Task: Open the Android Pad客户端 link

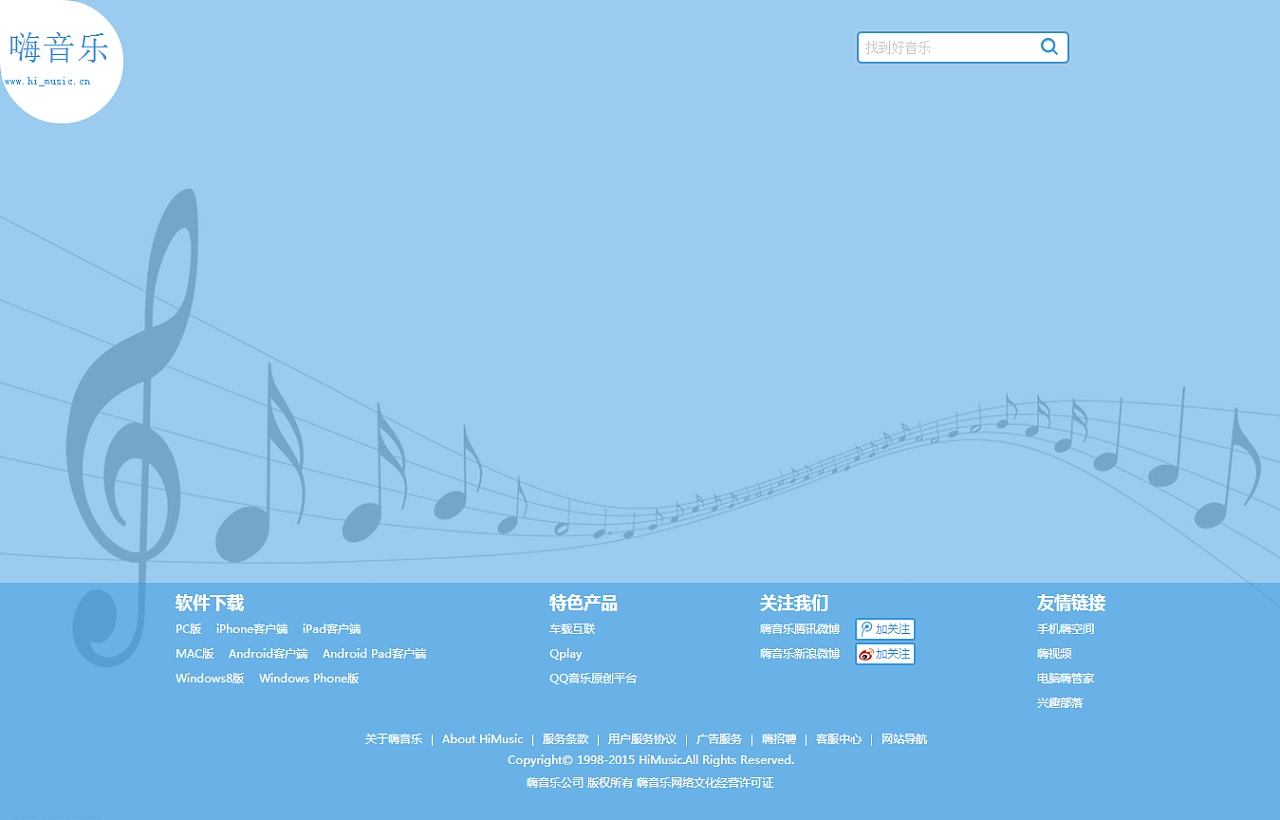Action: pos(374,654)
